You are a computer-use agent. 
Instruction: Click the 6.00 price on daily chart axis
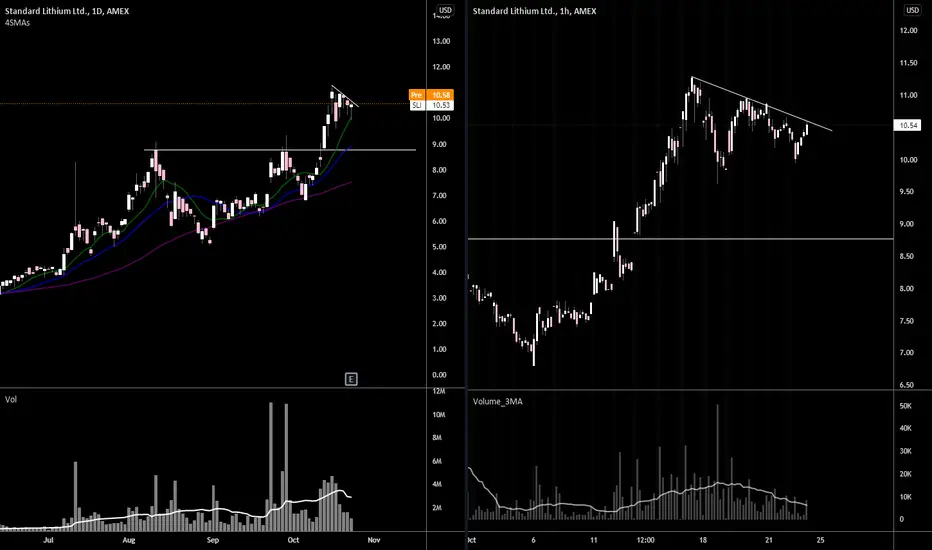[439, 221]
